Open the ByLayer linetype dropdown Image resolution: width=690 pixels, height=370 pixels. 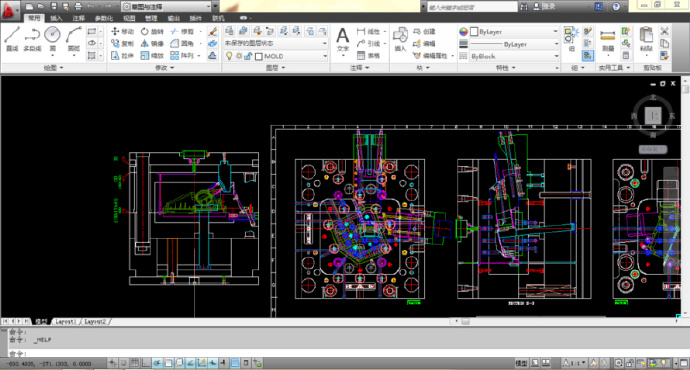pos(514,44)
